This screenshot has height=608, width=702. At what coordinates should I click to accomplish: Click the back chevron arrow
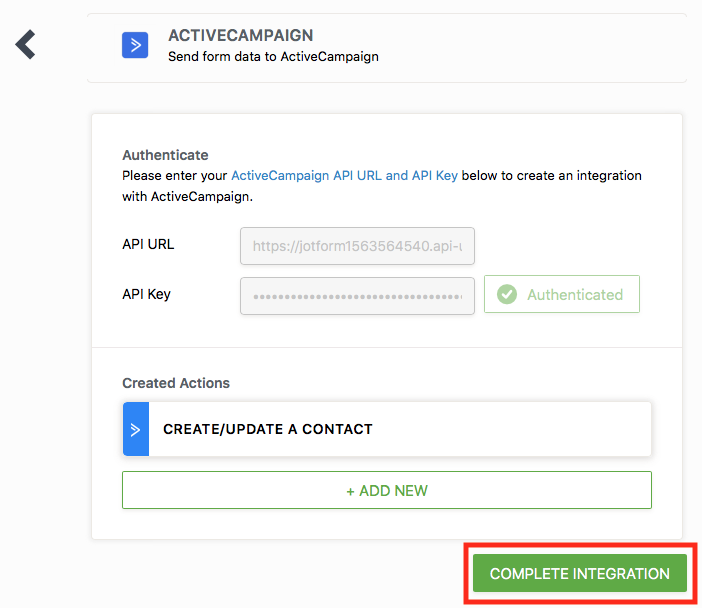point(26,44)
